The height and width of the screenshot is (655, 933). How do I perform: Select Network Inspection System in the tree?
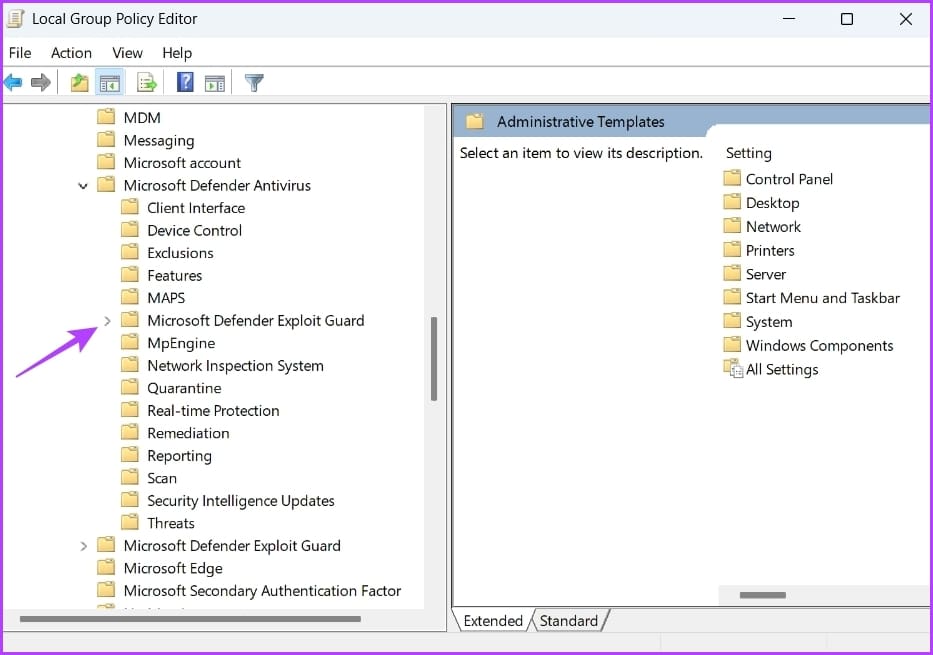235,365
